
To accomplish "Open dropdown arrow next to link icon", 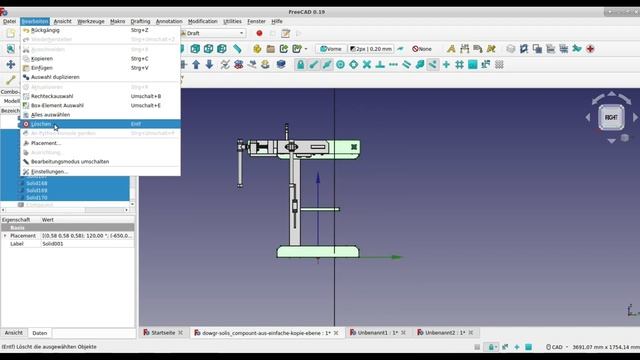I will (x=306, y=49).
